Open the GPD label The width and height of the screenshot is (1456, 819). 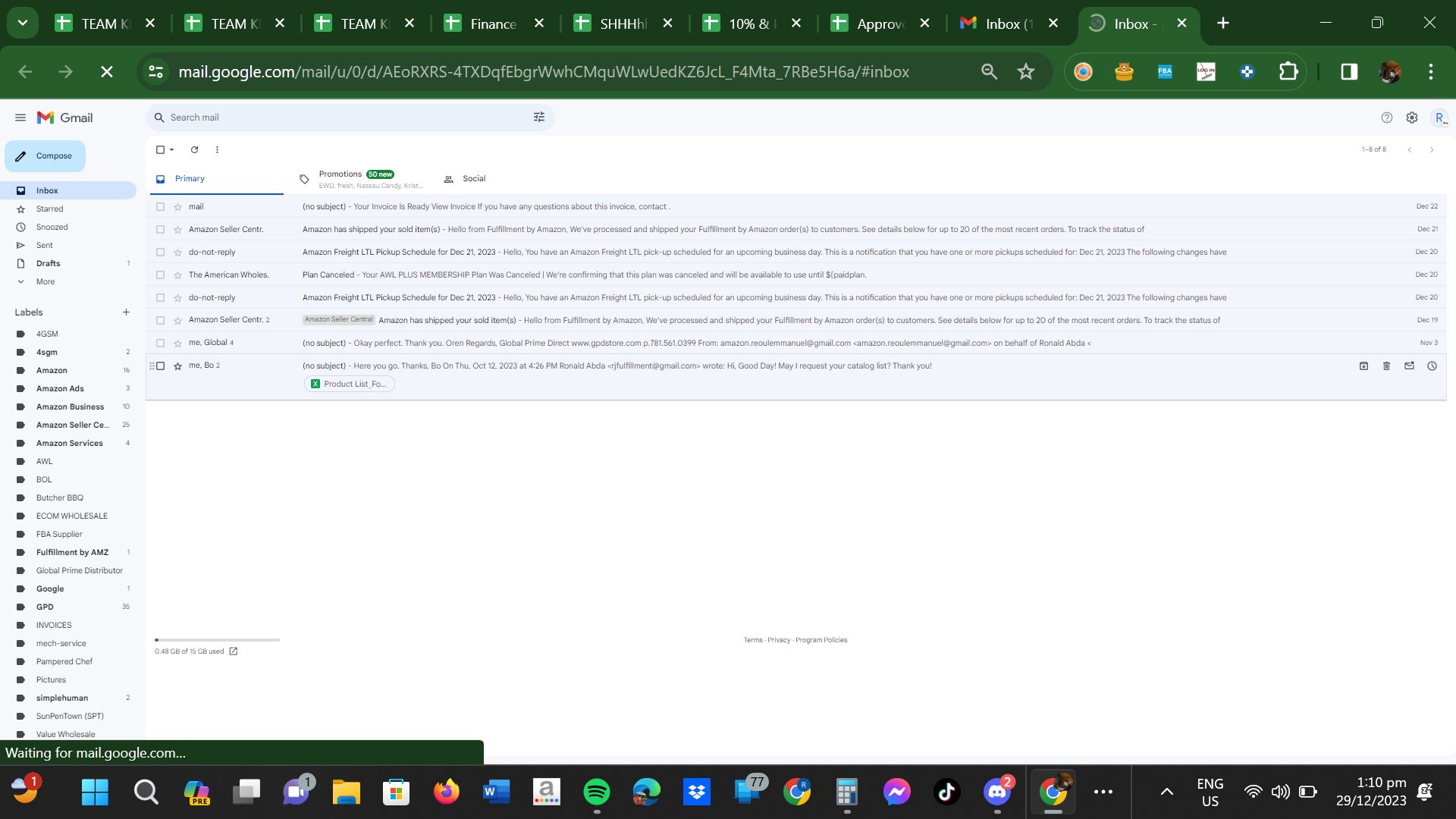(x=45, y=607)
